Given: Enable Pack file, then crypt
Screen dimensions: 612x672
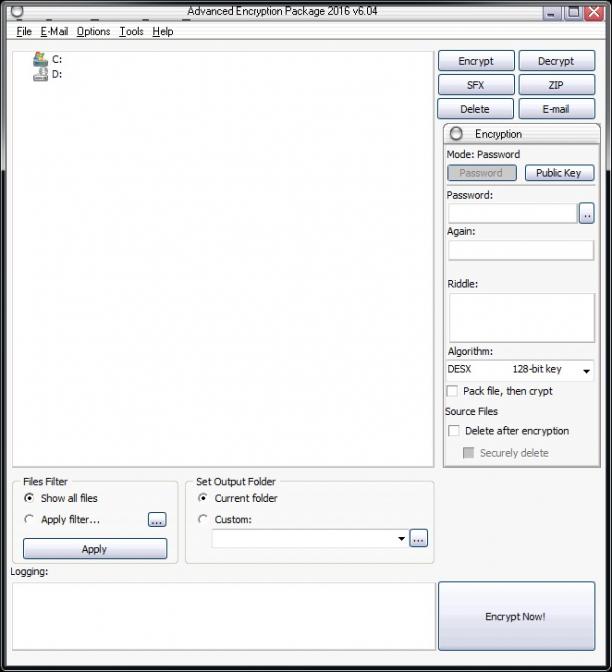Looking at the screenshot, I should coord(452,391).
